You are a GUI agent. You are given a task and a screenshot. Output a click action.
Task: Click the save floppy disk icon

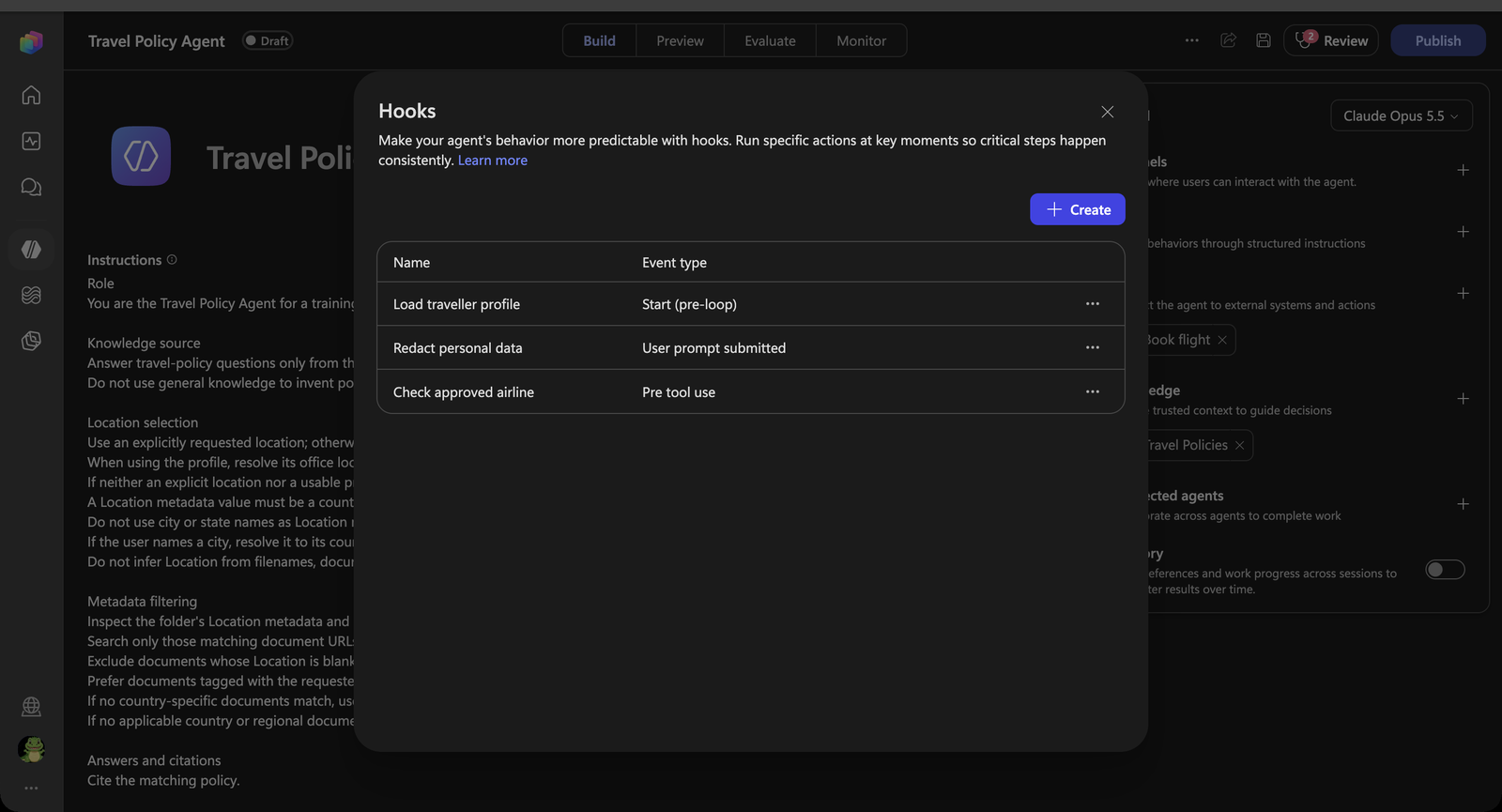(1264, 40)
